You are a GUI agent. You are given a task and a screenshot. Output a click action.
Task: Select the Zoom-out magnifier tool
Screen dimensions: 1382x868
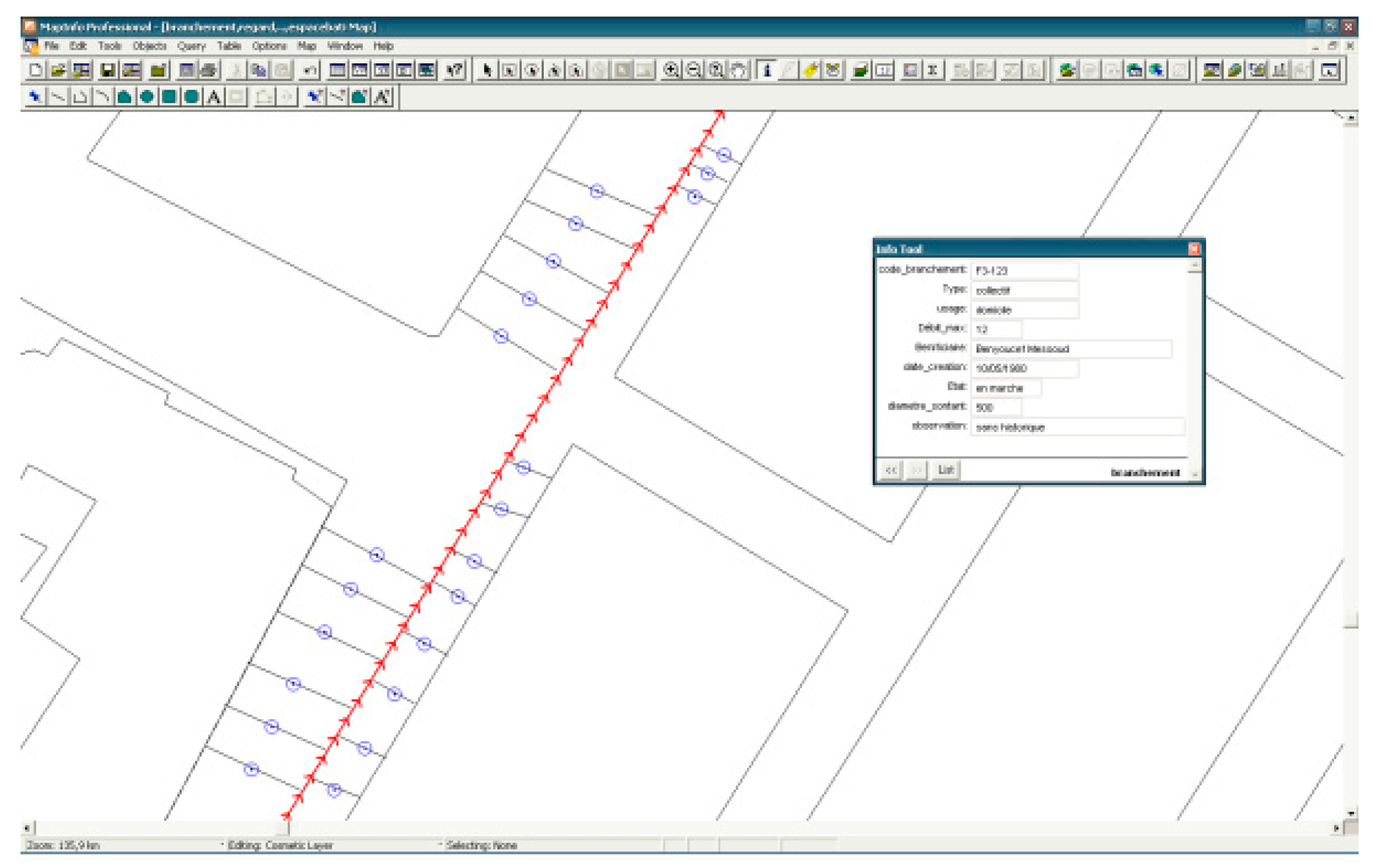pyautogui.click(x=693, y=71)
